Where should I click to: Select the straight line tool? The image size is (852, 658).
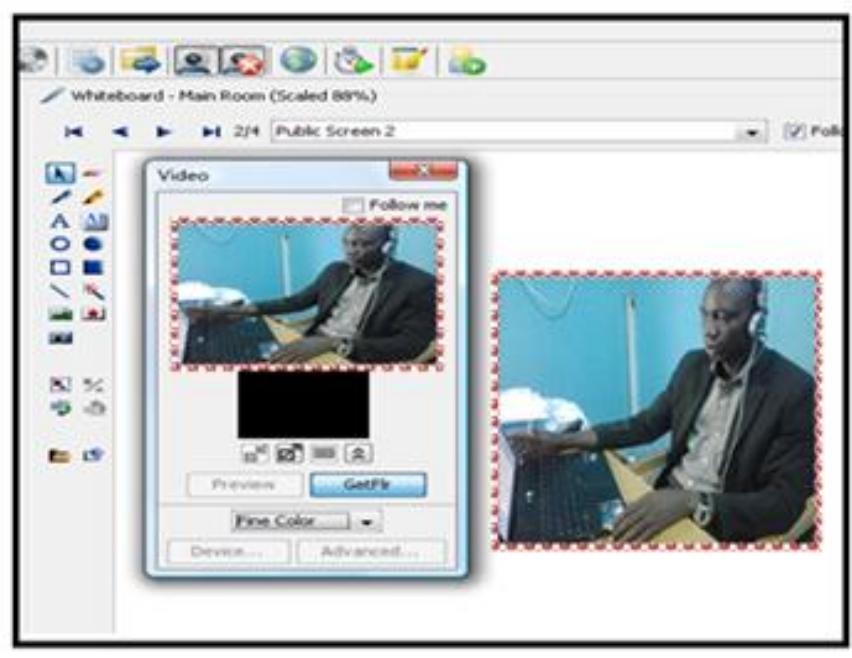pos(60,291)
